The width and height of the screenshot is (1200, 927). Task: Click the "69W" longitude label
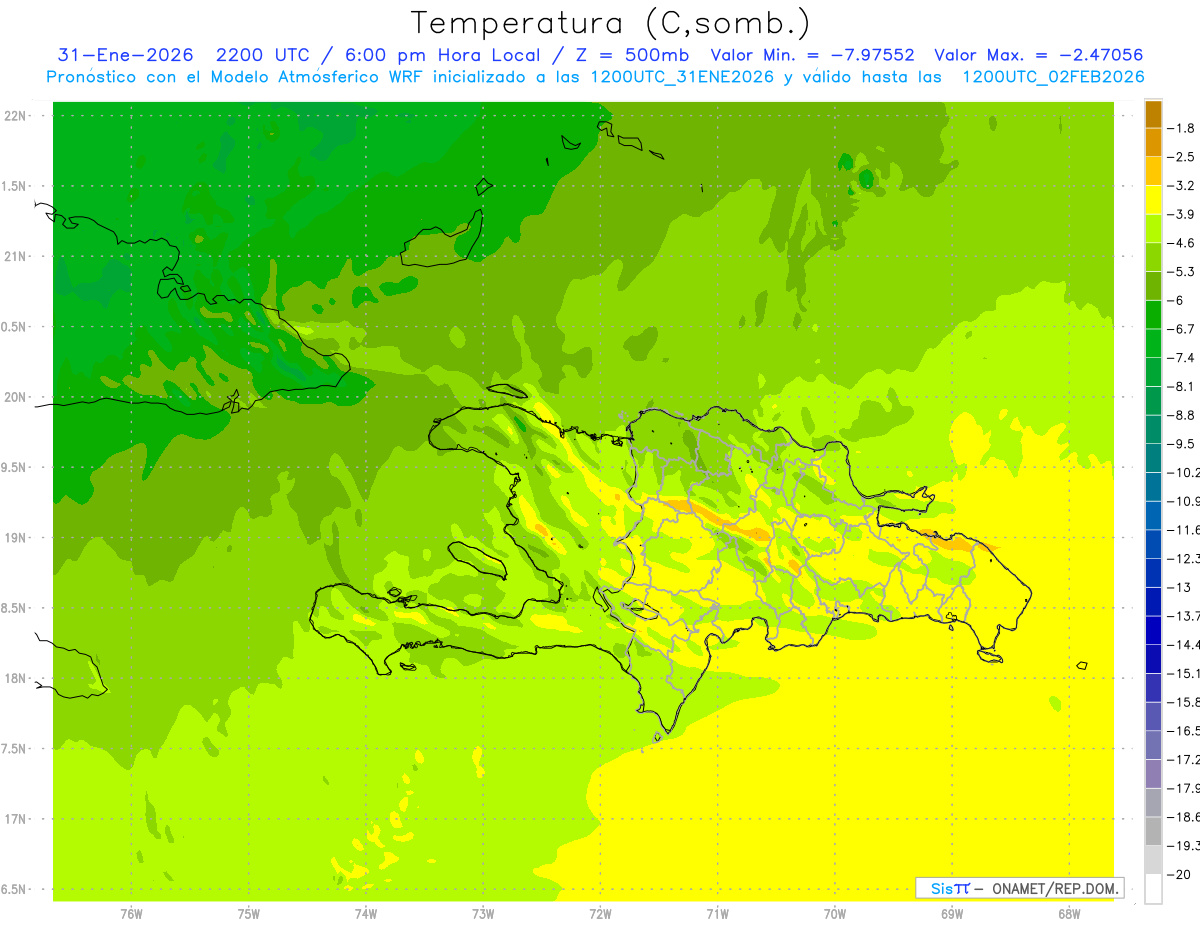coord(951,914)
